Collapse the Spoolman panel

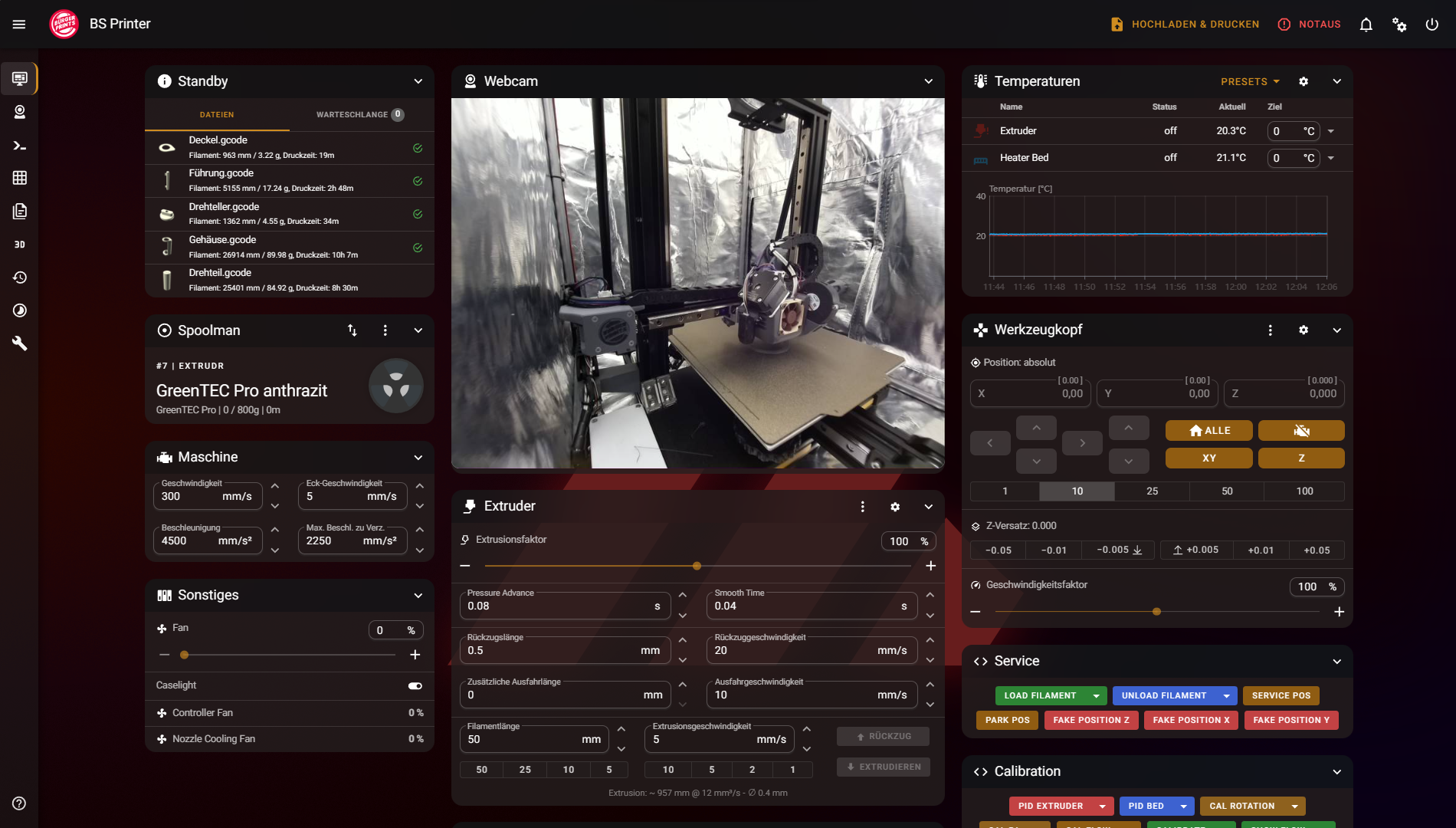coord(418,330)
